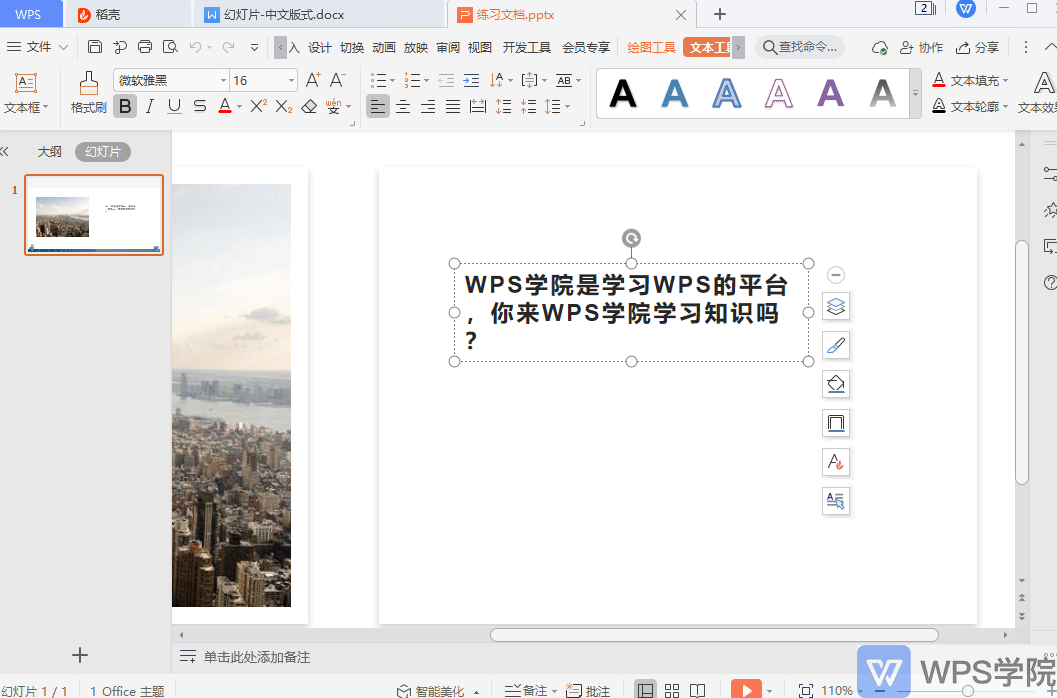This screenshot has height=698, width=1057.
Task: Click the bottom text-selection icon in floating toolbar
Action: 836,501
